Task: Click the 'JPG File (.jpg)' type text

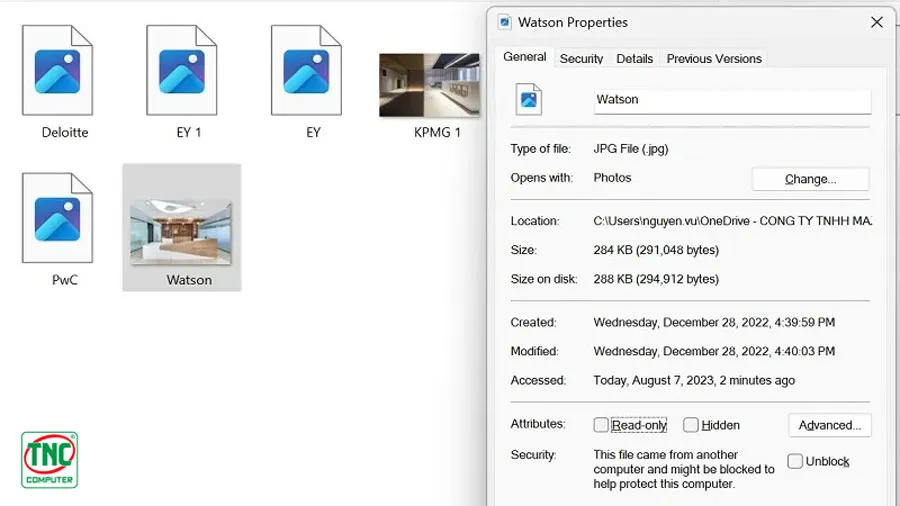Action: coord(631,149)
